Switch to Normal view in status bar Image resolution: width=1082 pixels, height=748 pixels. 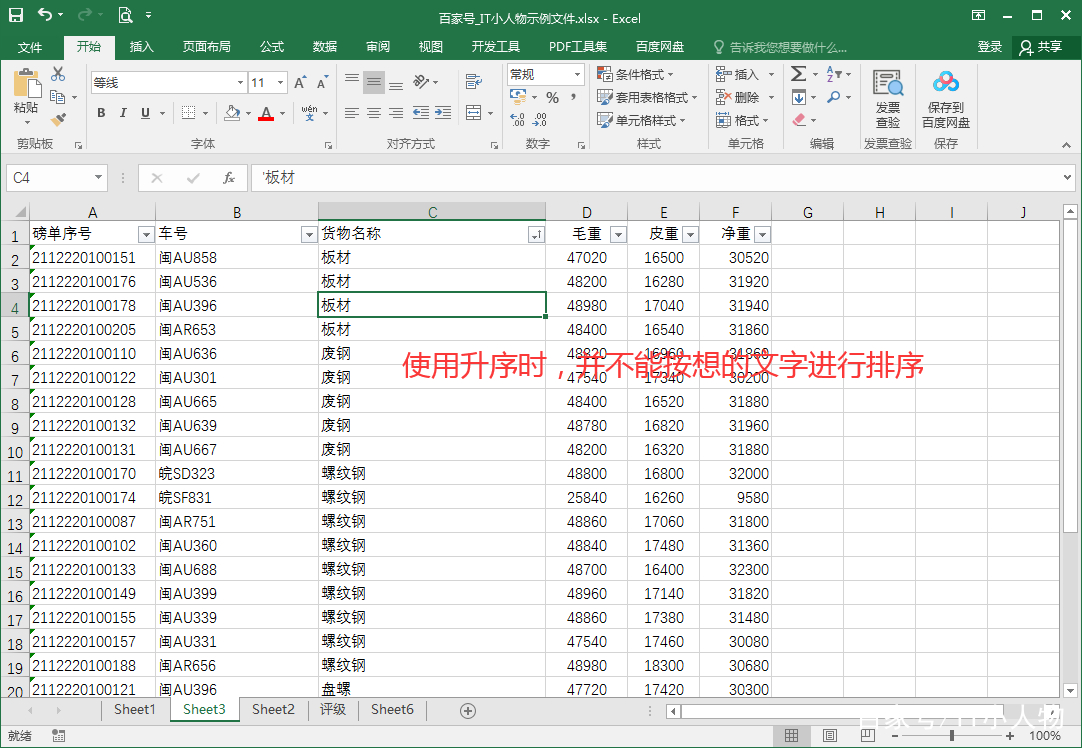pyautogui.click(x=791, y=736)
